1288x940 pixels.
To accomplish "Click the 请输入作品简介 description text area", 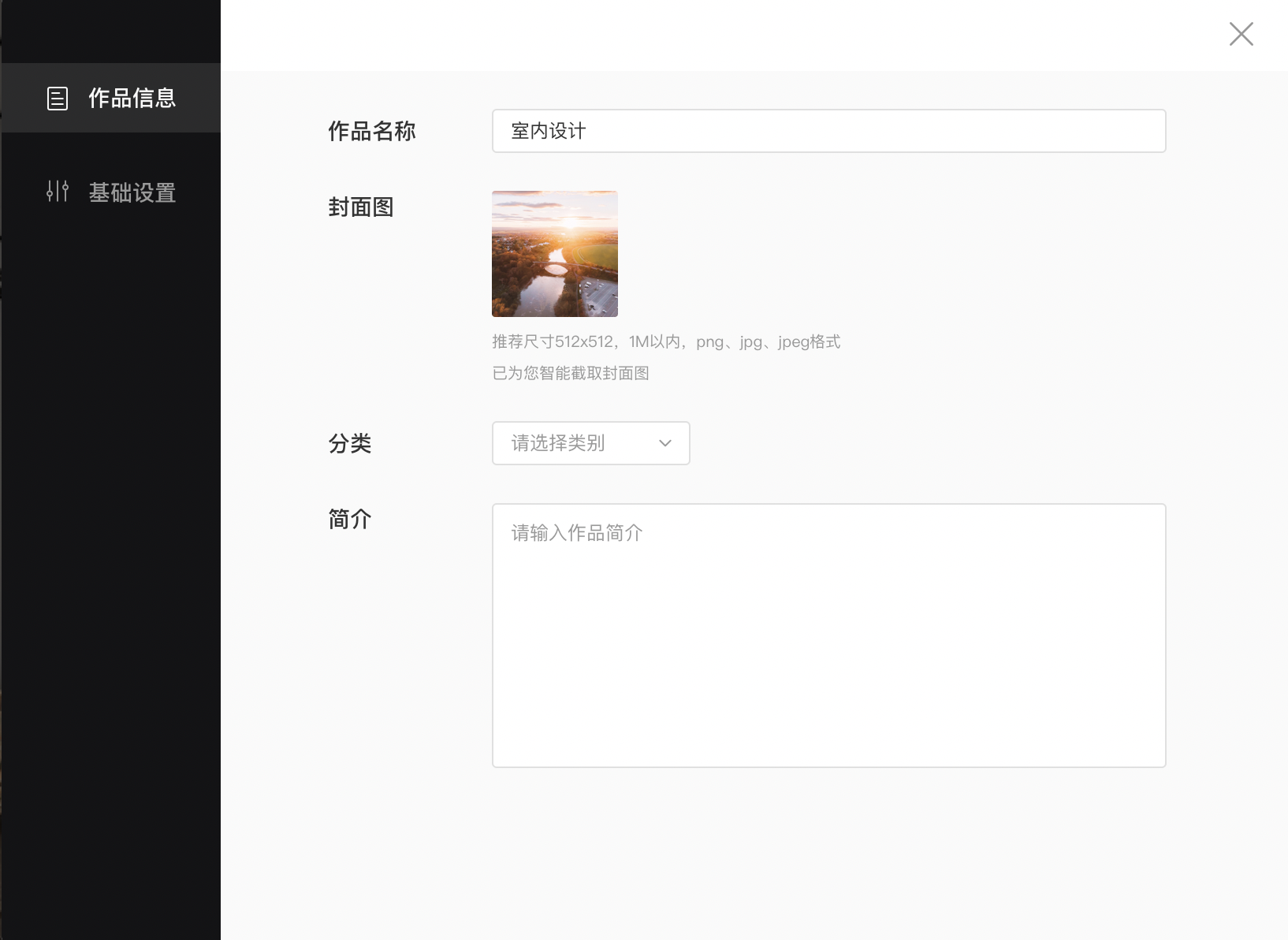I will (x=829, y=636).
